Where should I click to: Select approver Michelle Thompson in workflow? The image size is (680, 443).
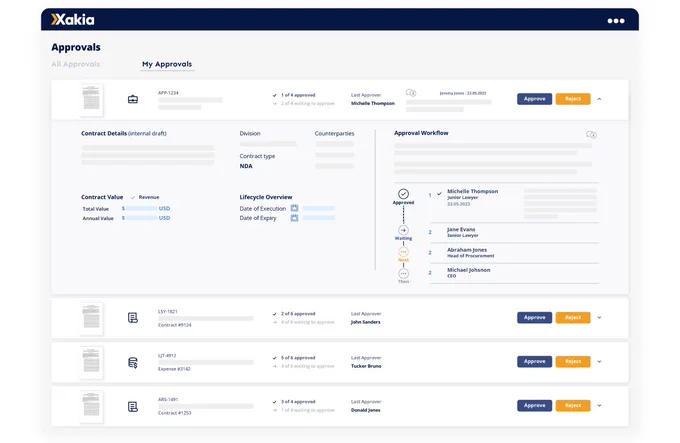pyautogui.click(x=472, y=191)
